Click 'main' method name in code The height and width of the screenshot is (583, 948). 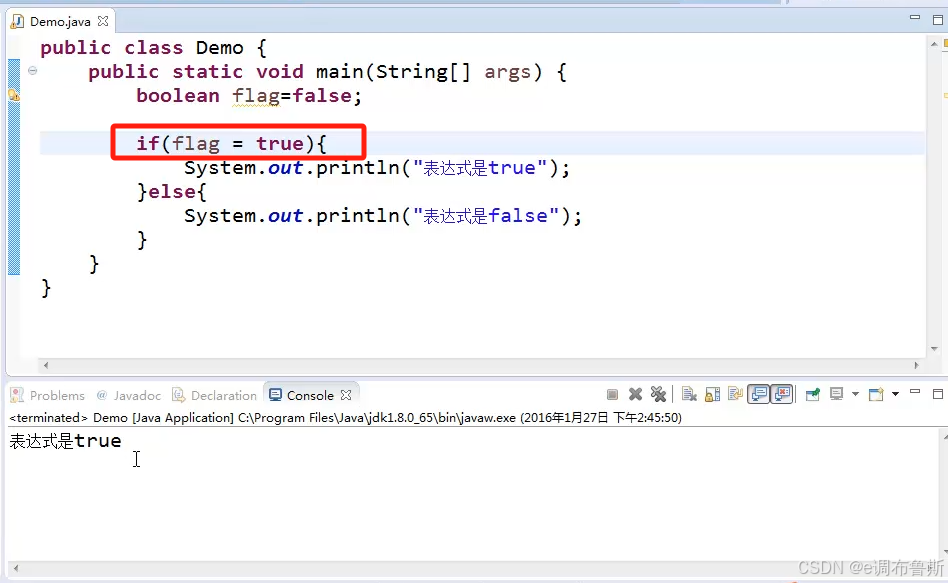point(340,72)
